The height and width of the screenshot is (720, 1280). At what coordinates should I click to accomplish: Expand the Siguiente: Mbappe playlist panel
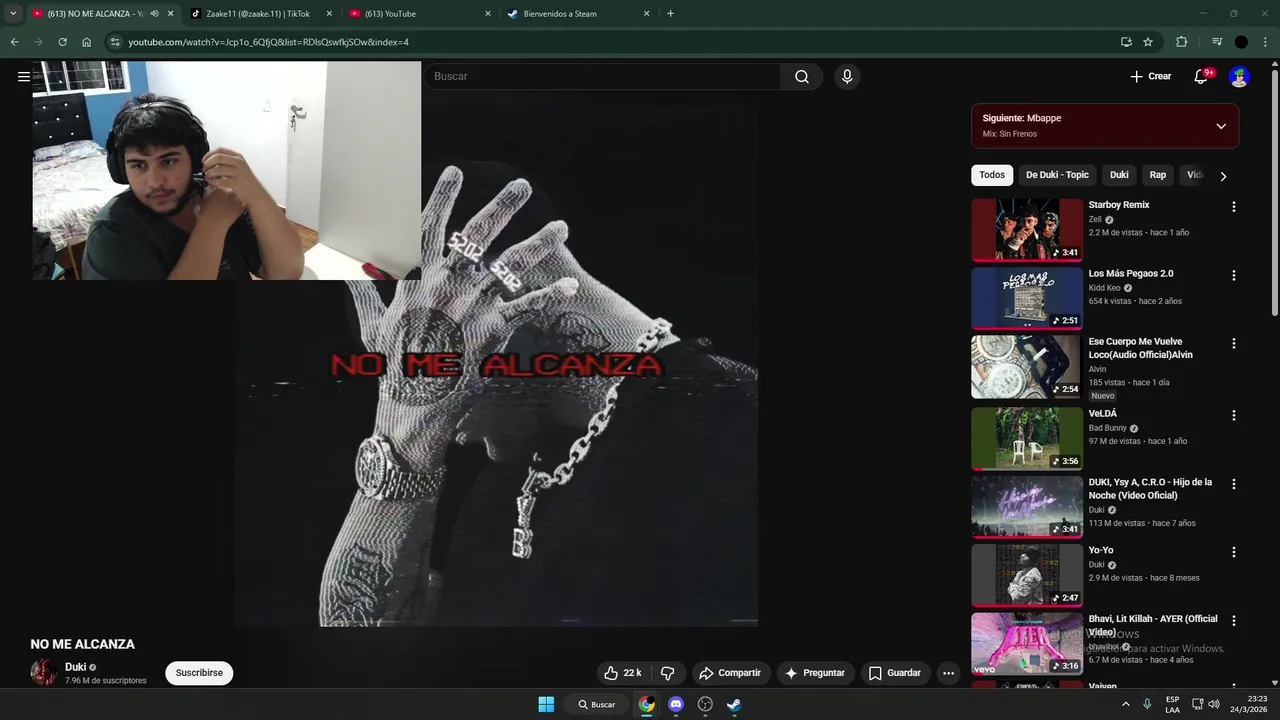coord(1221,126)
